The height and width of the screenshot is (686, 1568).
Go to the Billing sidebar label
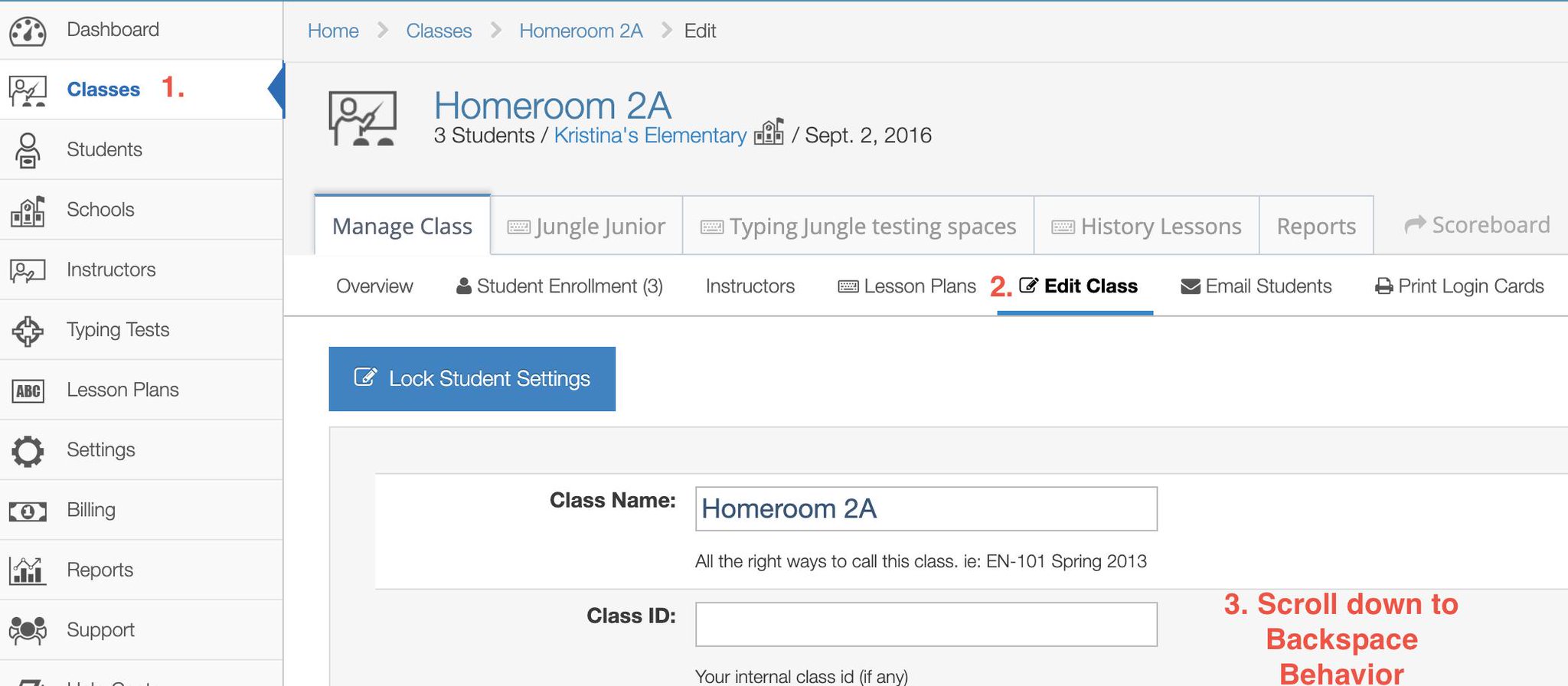click(91, 510)
